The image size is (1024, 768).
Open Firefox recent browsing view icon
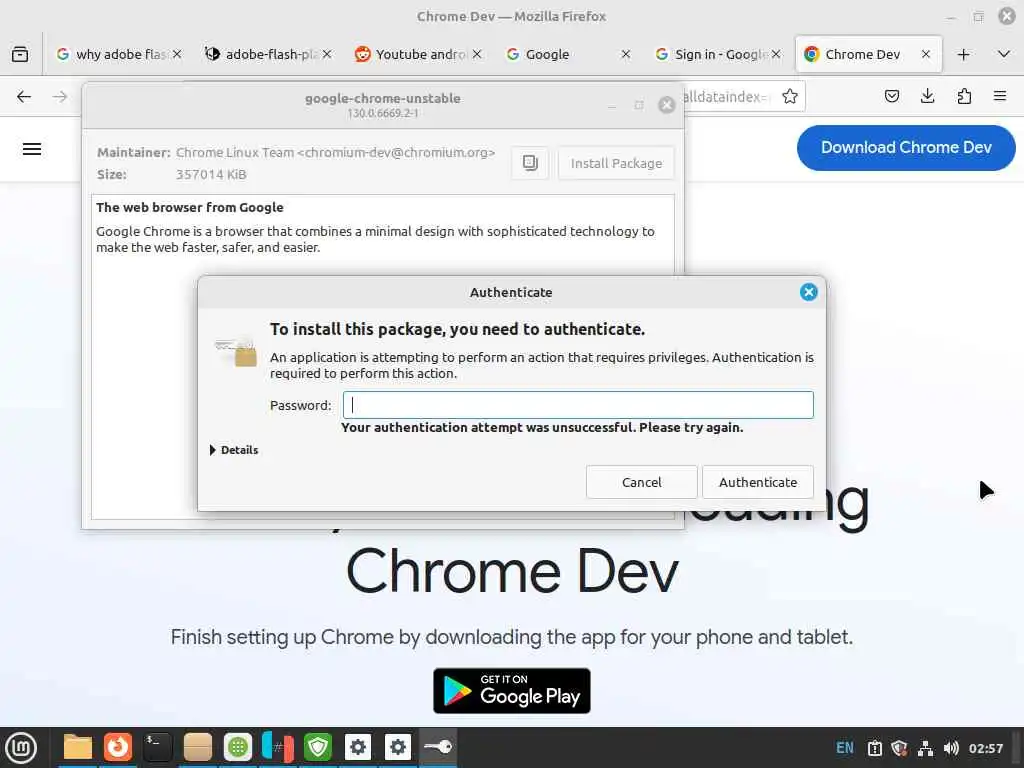click(x=20, y=54)
